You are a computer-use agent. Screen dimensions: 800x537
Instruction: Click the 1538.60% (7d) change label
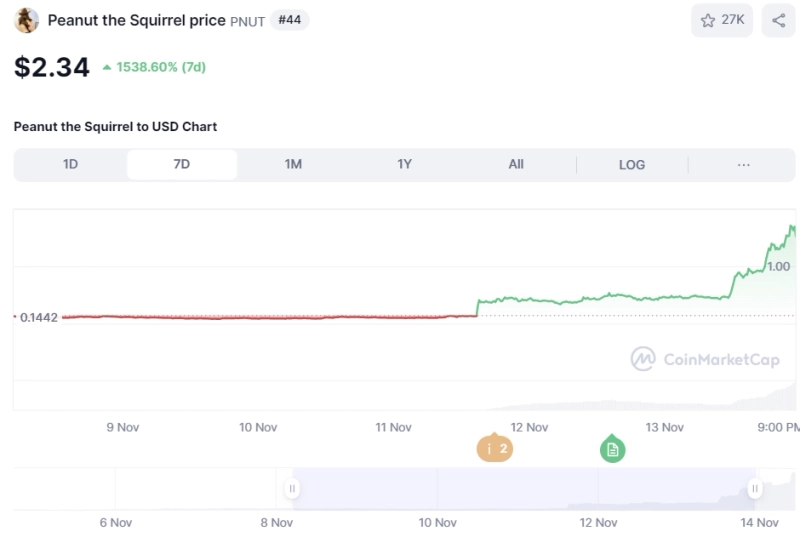[161, 67]
